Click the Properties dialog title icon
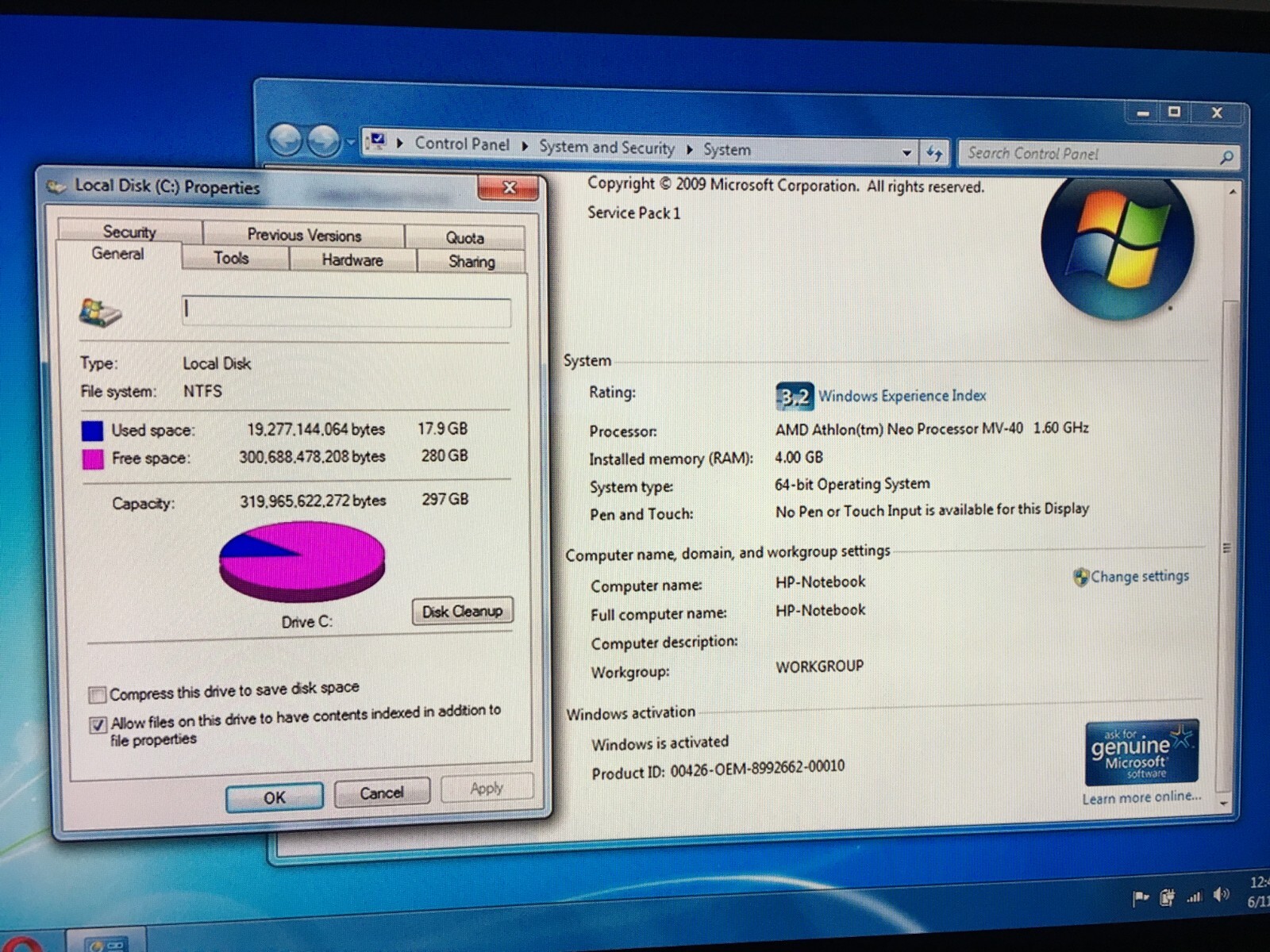This screenshot has width=1270, height=952. [56, 186]
